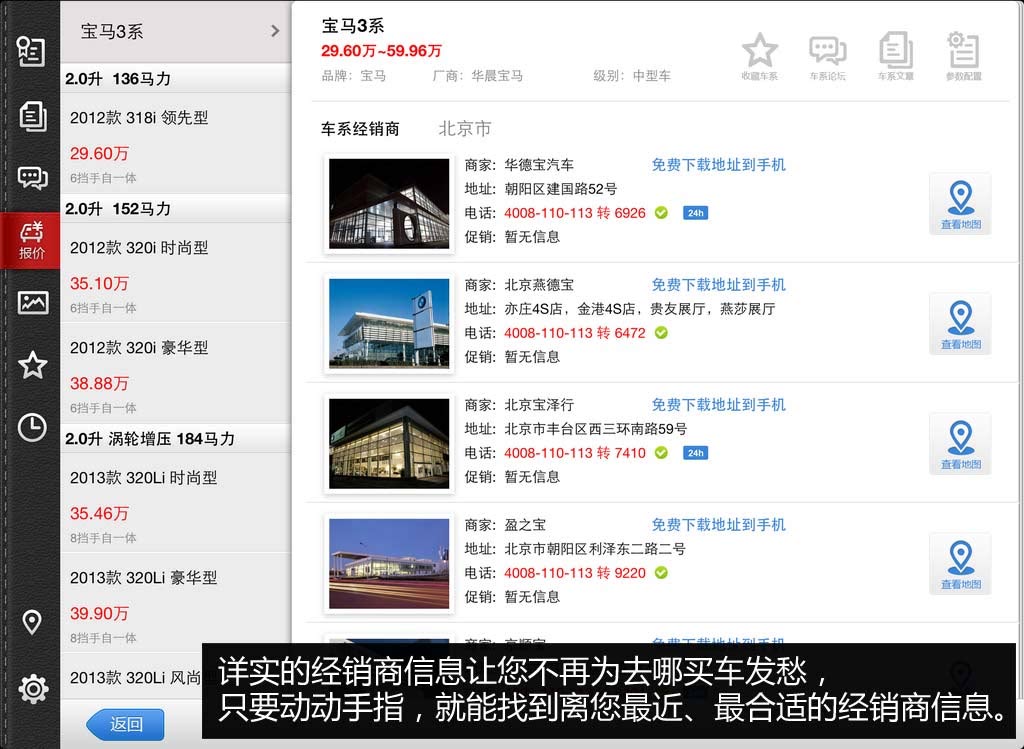Call 华德宝汽车 at extension 6926
This screenshot has height=749, width=1024.
[575, 213]
